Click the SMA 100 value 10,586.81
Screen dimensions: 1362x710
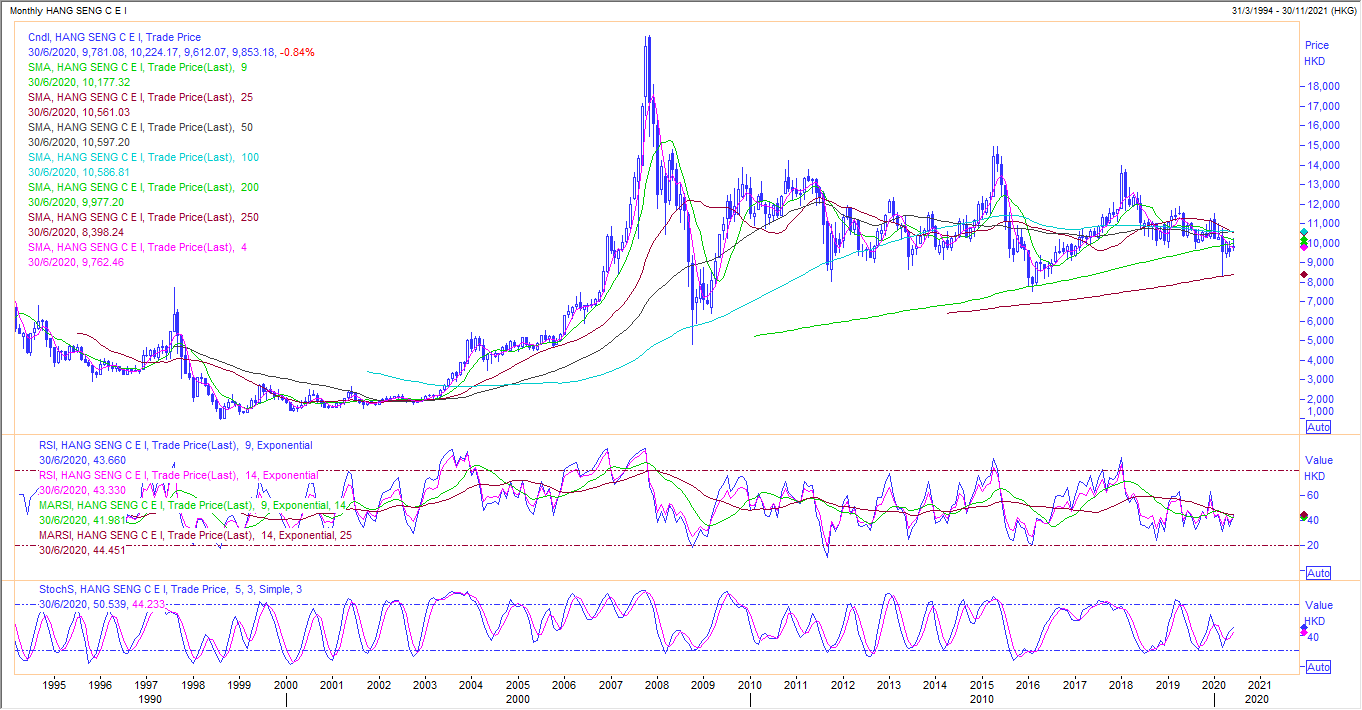[106, 172]
